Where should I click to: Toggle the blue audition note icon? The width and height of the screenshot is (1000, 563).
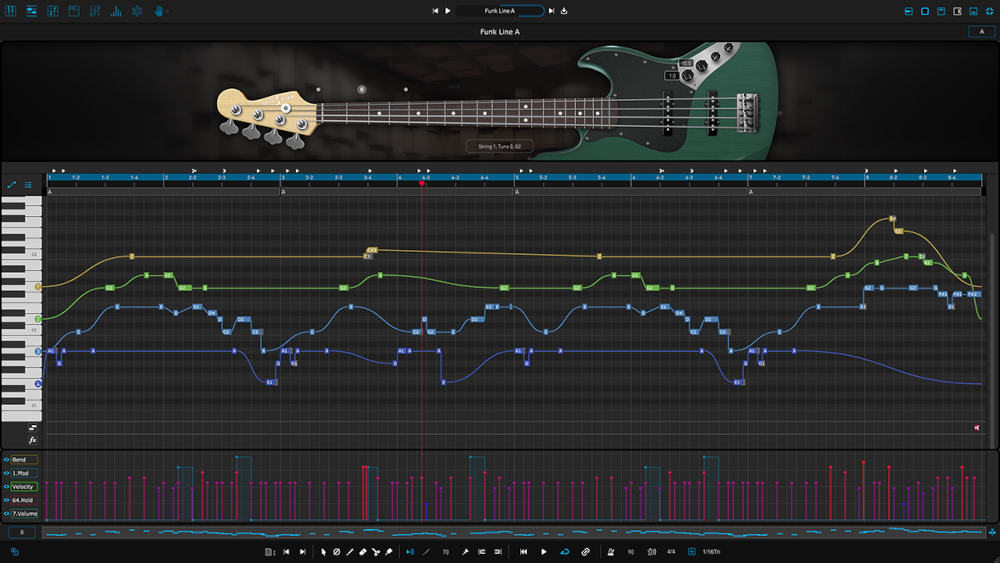tap(410, 552)
